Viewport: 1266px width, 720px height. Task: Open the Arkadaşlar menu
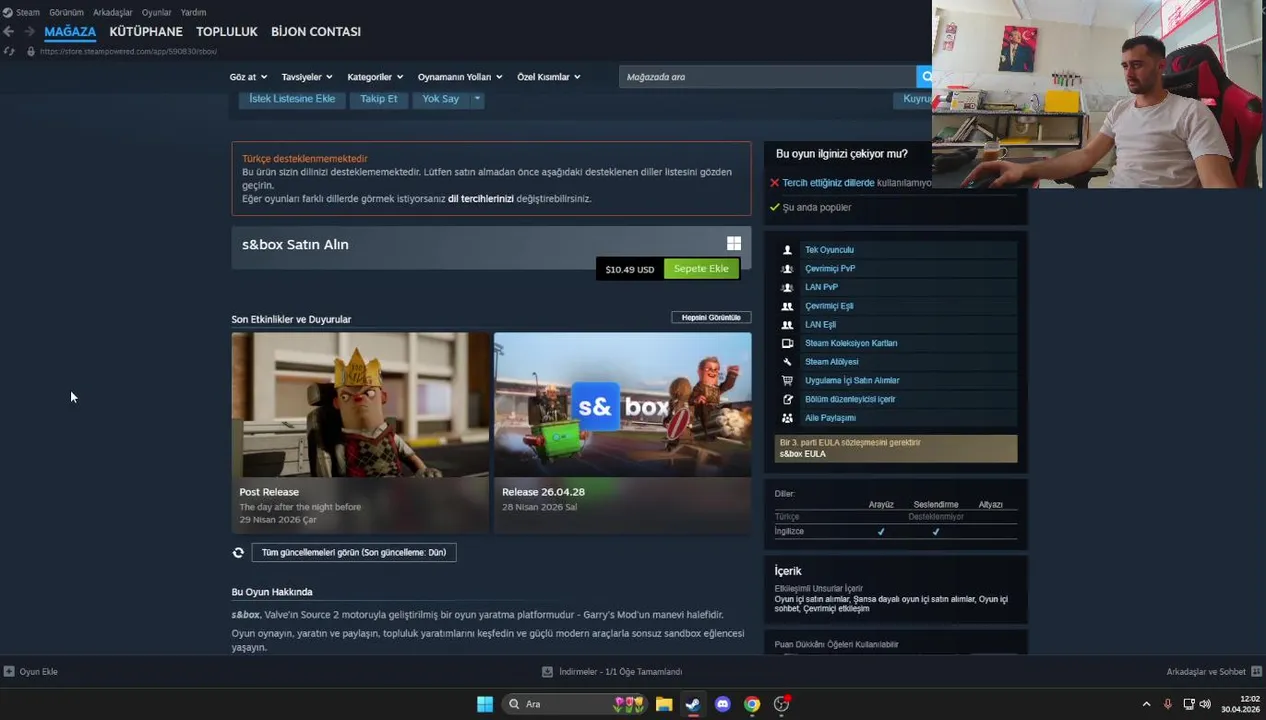click(113, 12)
